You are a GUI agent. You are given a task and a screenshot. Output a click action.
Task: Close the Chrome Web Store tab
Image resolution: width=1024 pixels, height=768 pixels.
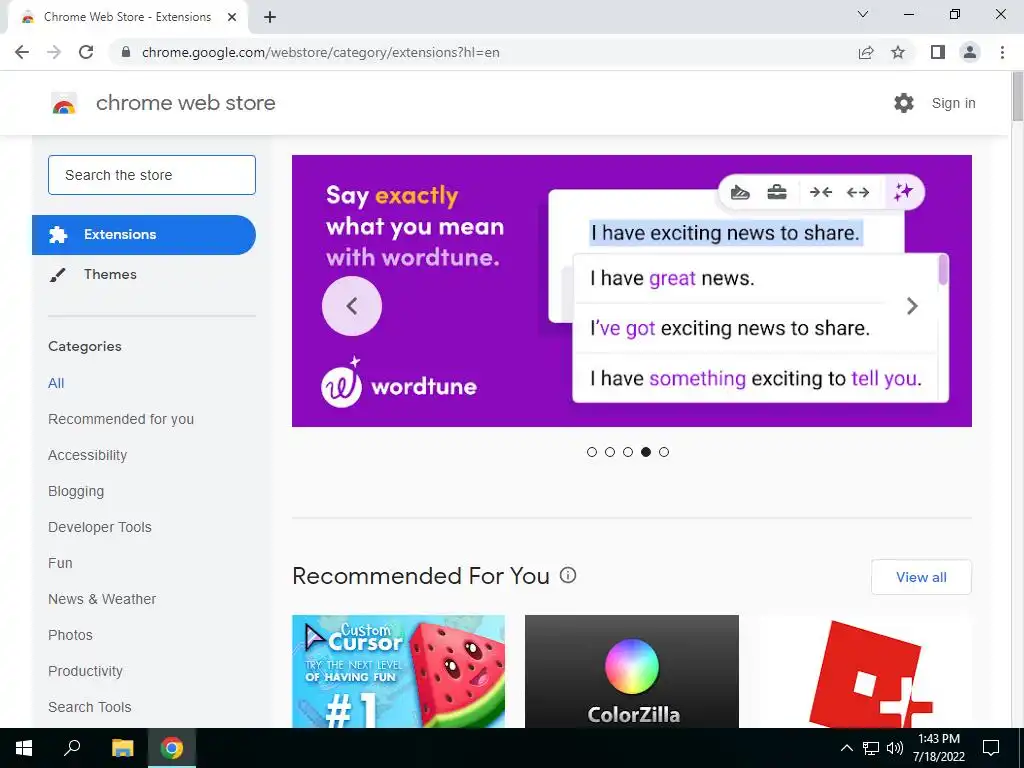pos(232,17)
